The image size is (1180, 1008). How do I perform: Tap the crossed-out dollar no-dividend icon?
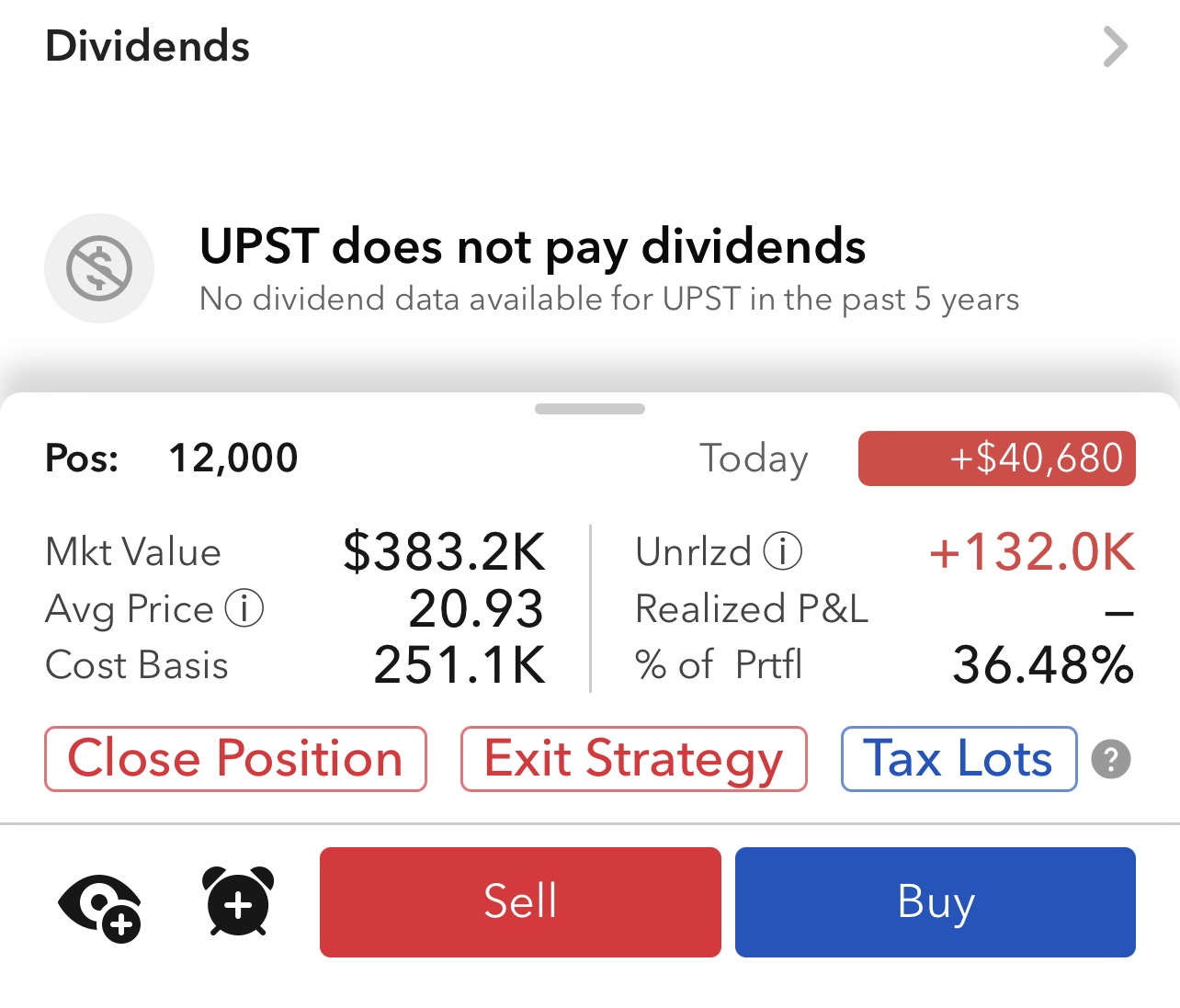(x=99, y=268)
